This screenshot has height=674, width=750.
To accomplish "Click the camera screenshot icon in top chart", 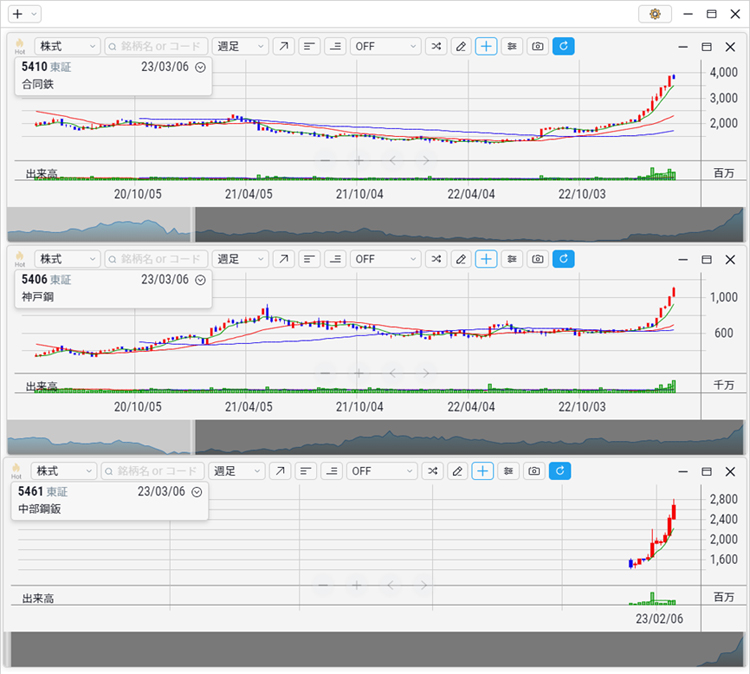I will coord(538,47).
